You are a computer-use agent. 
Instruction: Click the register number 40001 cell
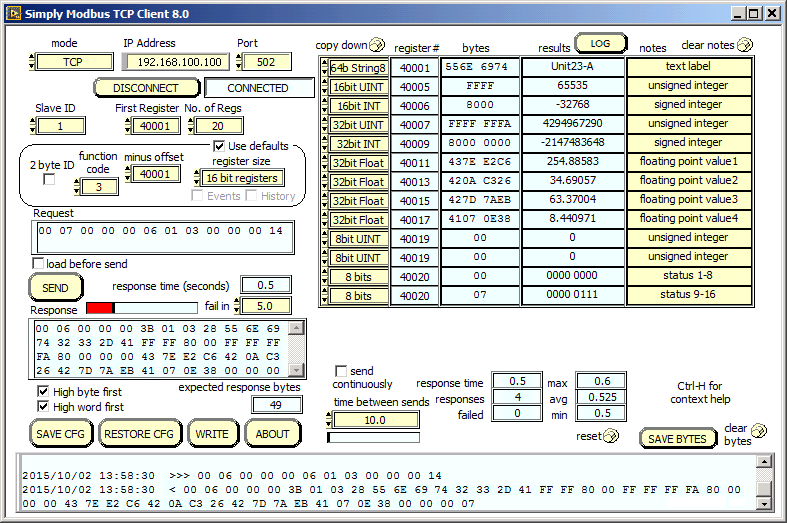pos(415,68)
